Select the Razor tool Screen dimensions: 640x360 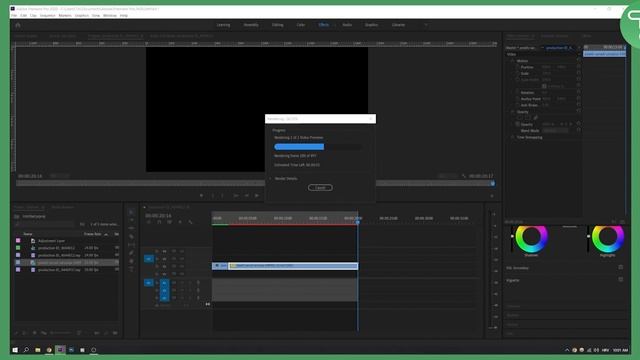(x=131, y=236)
